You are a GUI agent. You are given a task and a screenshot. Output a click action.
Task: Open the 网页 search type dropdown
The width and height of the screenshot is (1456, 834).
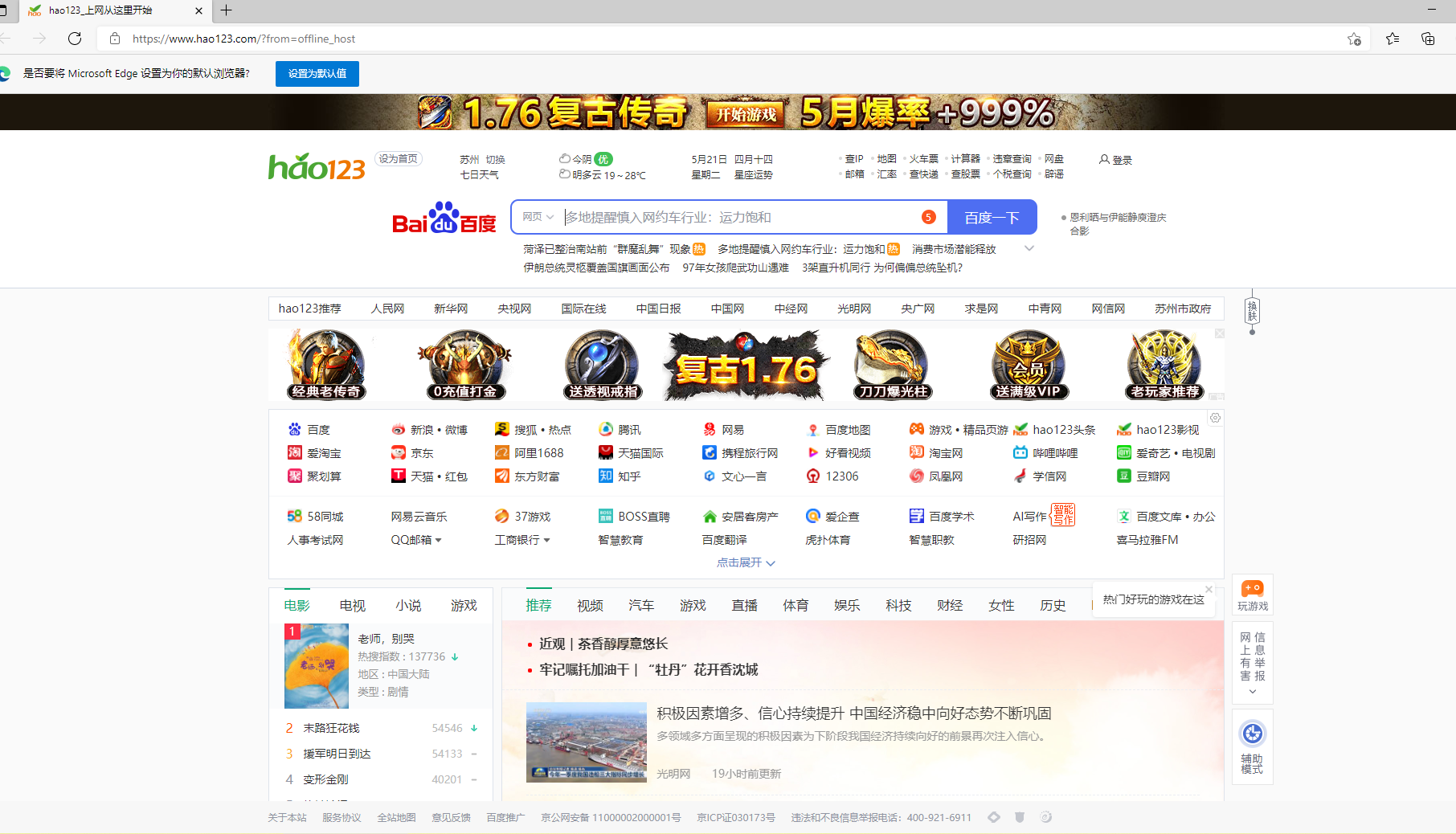[x=538, y=217]
